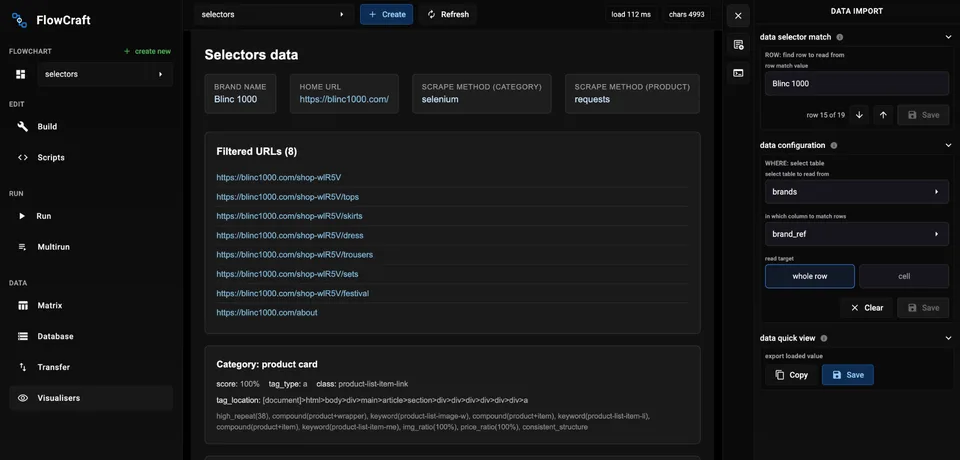Open the Run page

coord(91,216)
